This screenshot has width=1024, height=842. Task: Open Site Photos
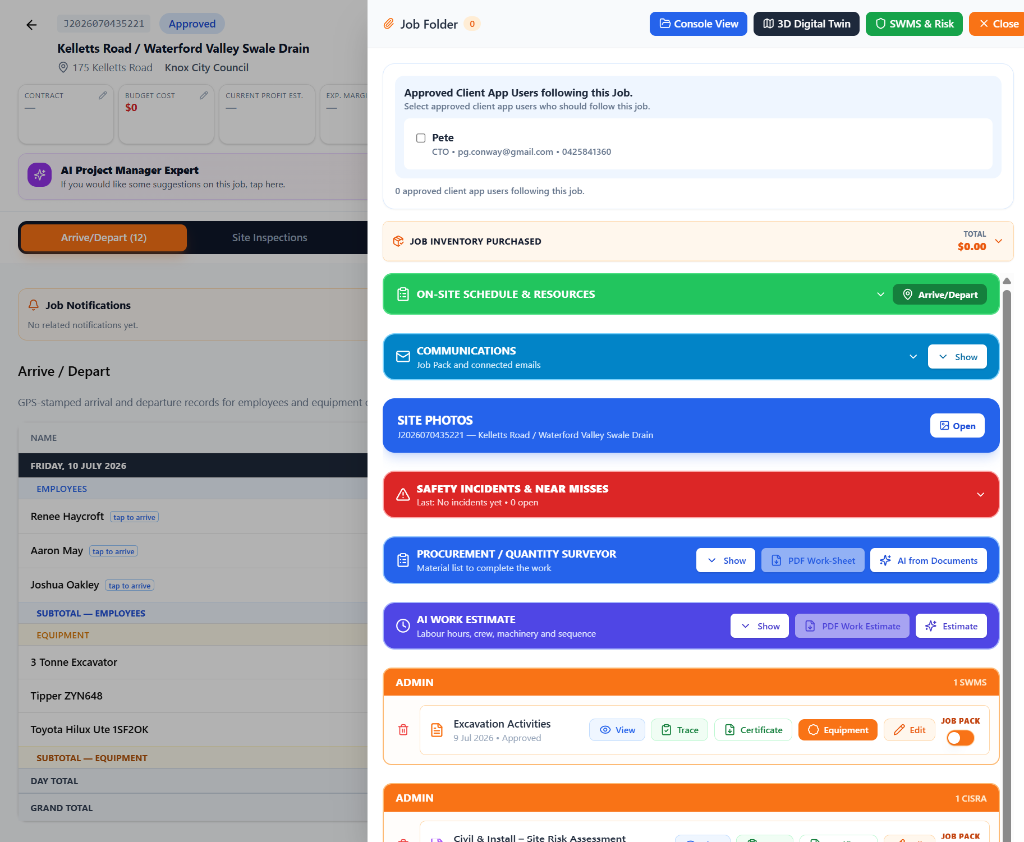(957, 426)
